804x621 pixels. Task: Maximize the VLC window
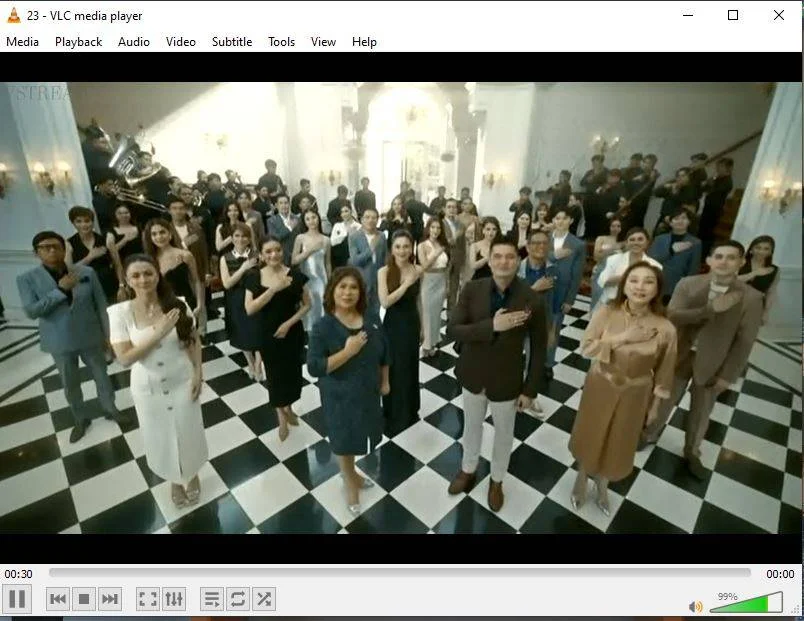(733, 15)
